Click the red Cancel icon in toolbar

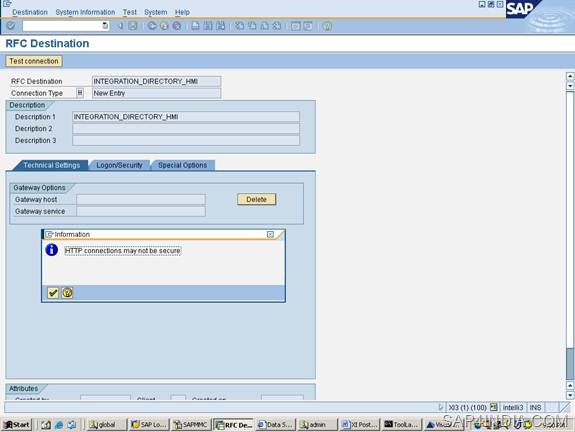[177, 26]
